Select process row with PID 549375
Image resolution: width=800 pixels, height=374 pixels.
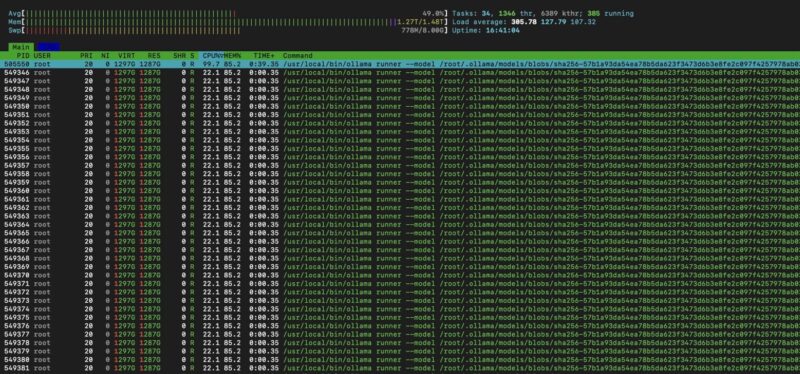[x=400, y=317]
